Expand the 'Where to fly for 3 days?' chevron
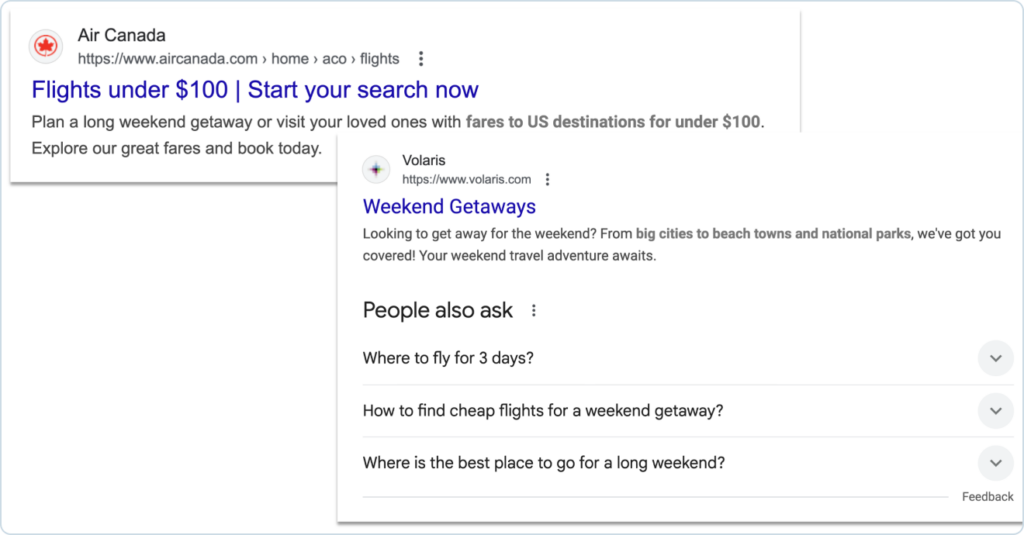This screenshot has width=1024, height=535. (995, 358)
